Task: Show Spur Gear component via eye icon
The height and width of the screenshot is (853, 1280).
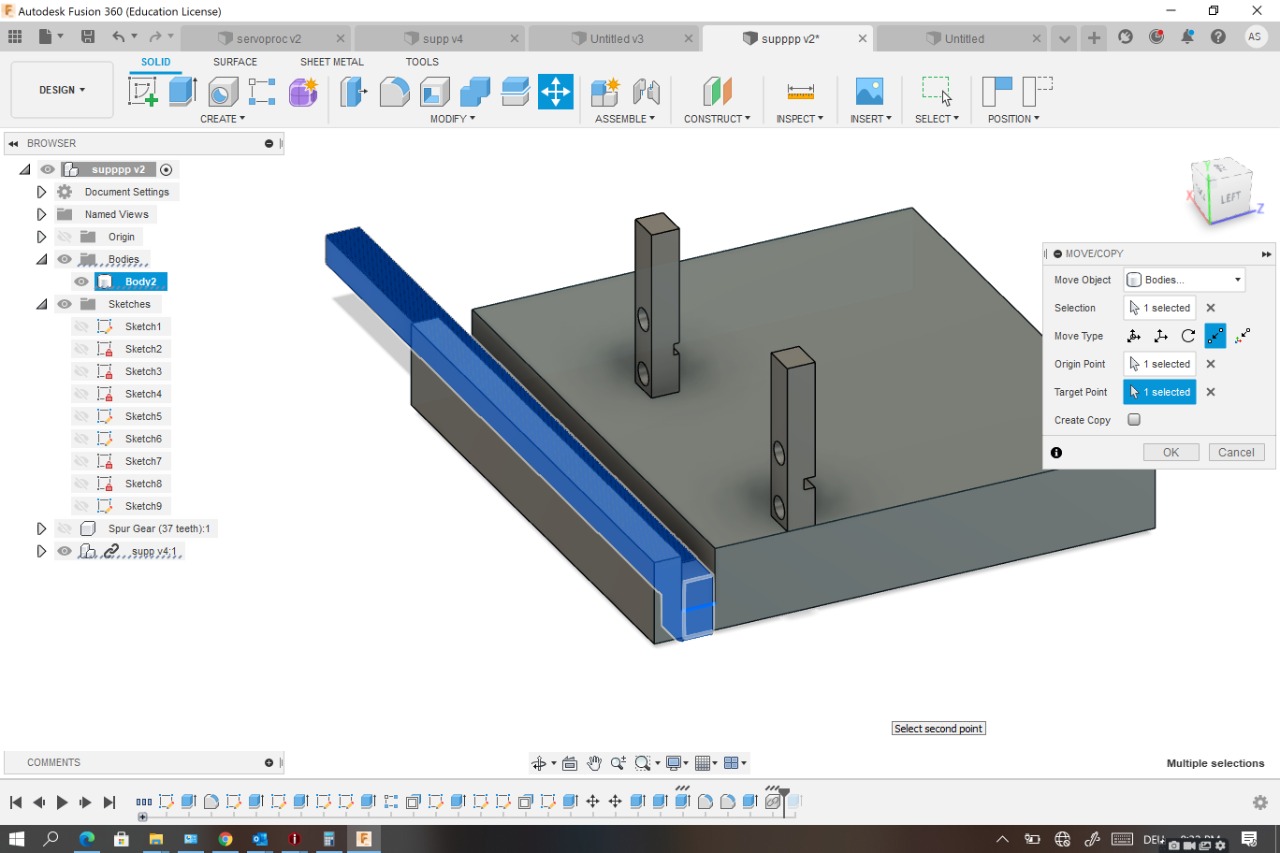Action: [65, 528]
